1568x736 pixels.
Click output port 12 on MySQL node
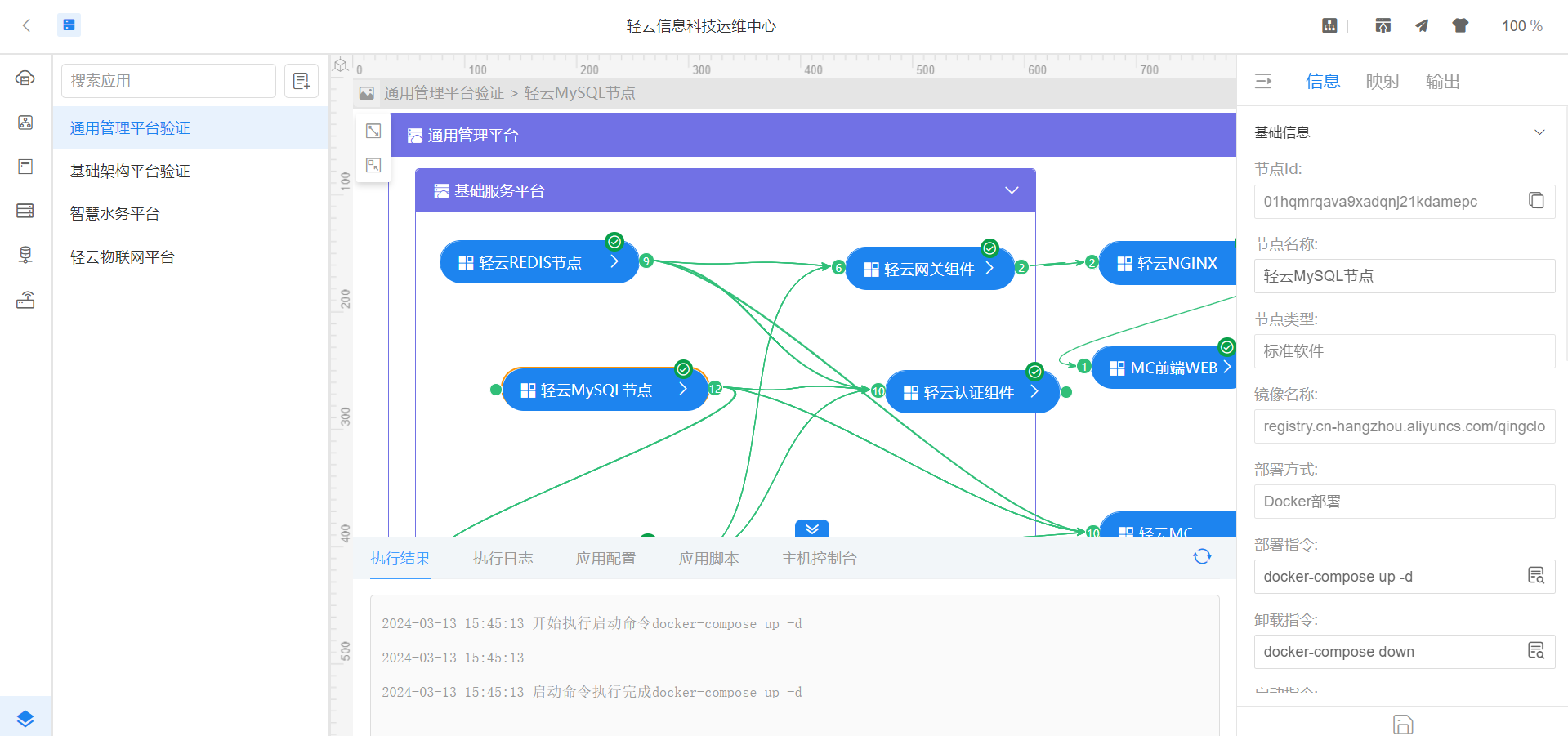tap(715, 389)
